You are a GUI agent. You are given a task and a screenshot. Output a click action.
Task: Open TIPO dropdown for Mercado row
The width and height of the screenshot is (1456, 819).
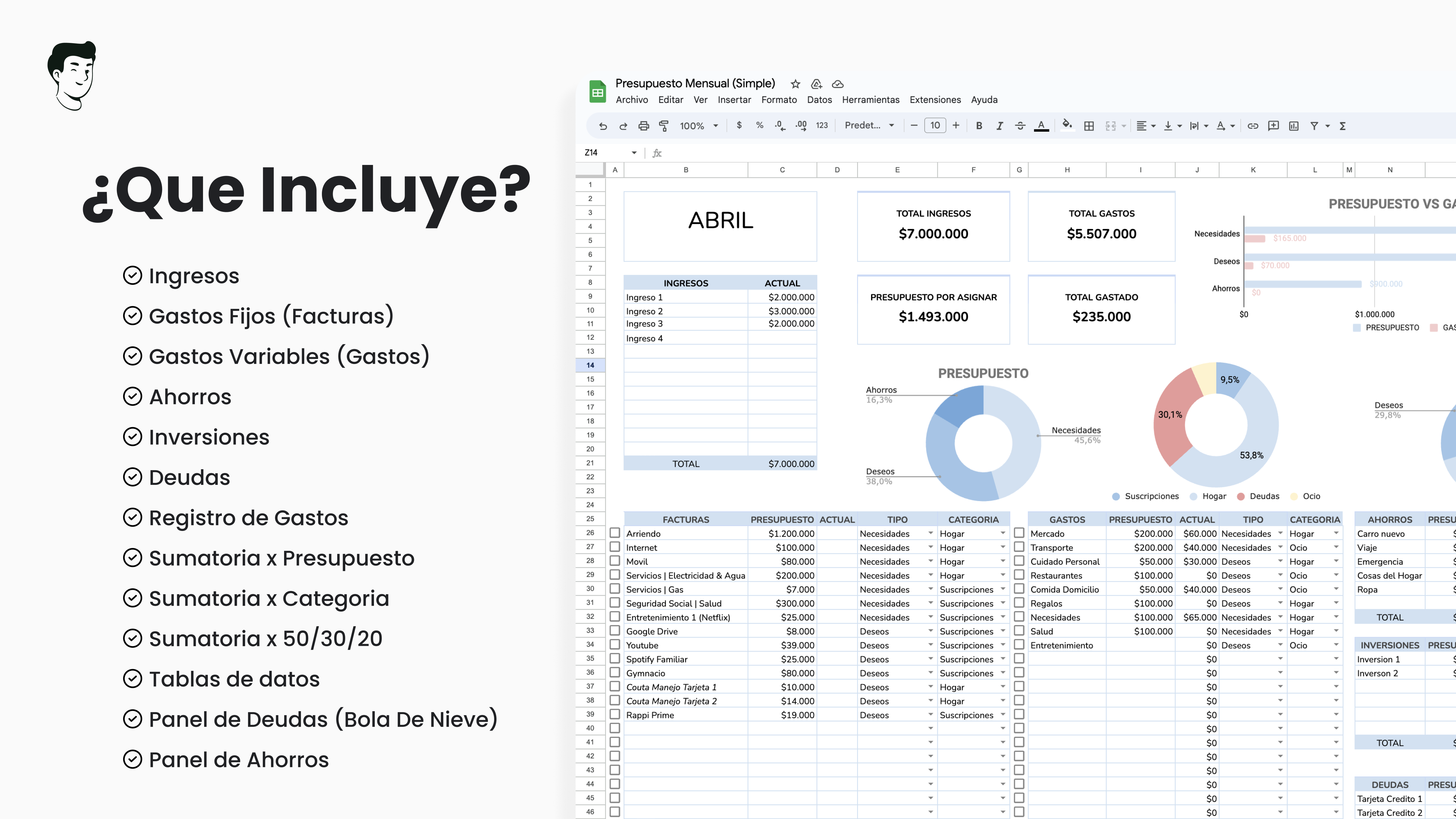(x=1280, y=533)
